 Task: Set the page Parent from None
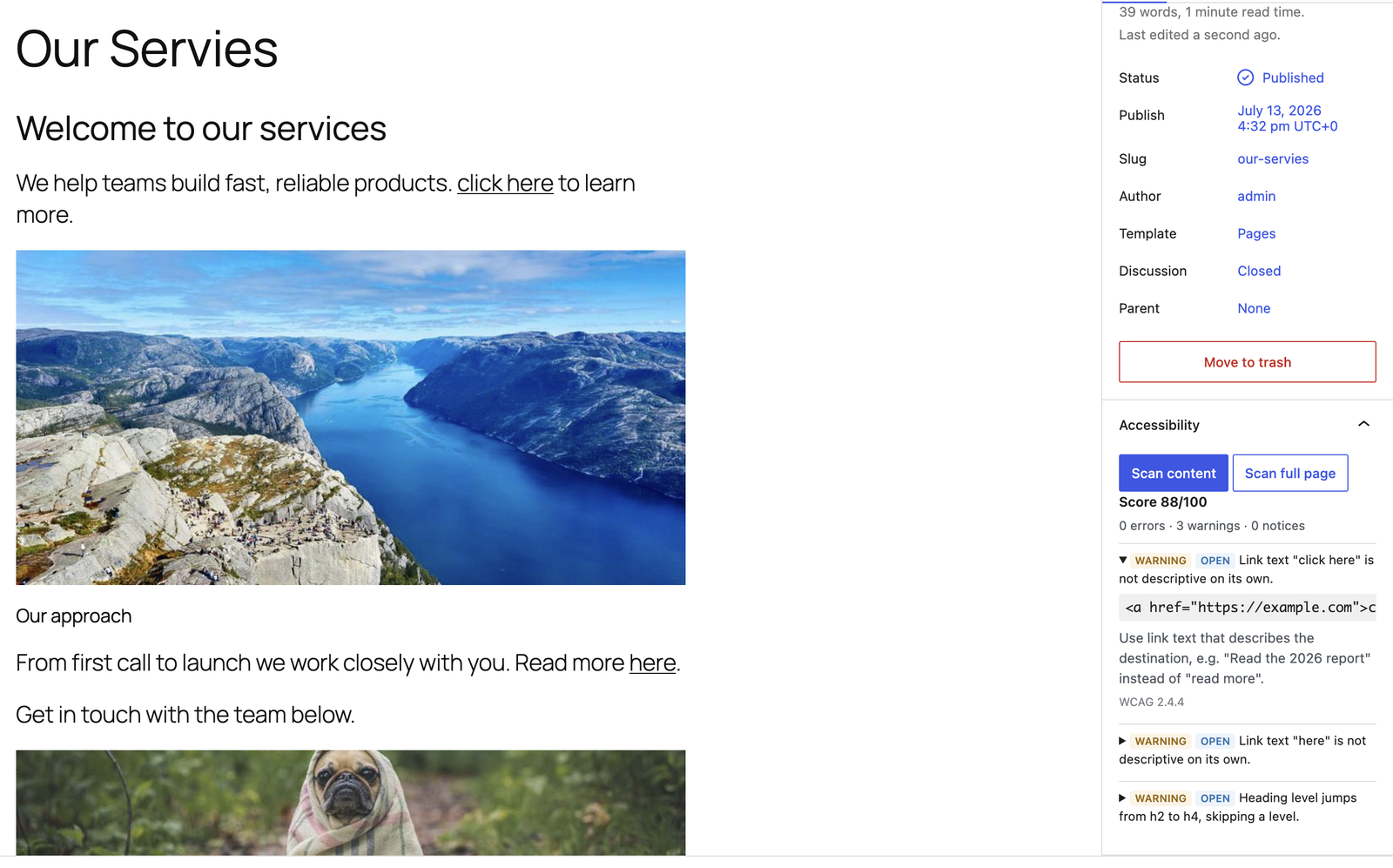1253,308
